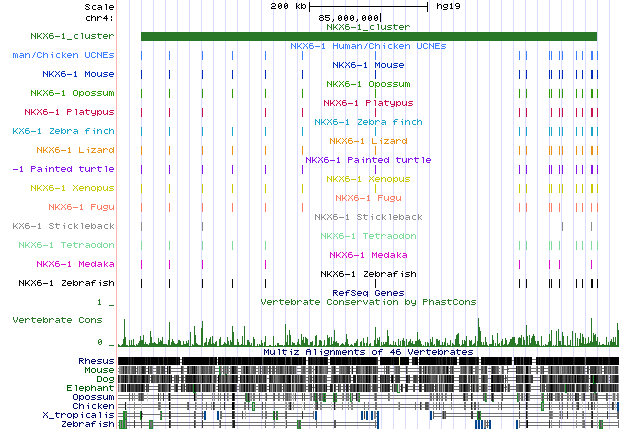The width and height of the screenshot is (620, 429).
Task: Select the X_tropicalis alignment row label
Action: 78,415
